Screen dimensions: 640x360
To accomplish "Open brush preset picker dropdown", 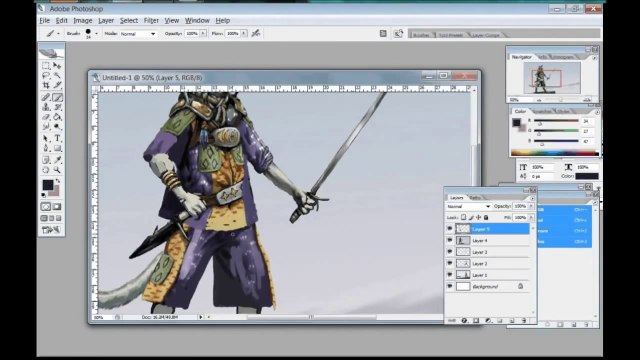I will [96, 34].
